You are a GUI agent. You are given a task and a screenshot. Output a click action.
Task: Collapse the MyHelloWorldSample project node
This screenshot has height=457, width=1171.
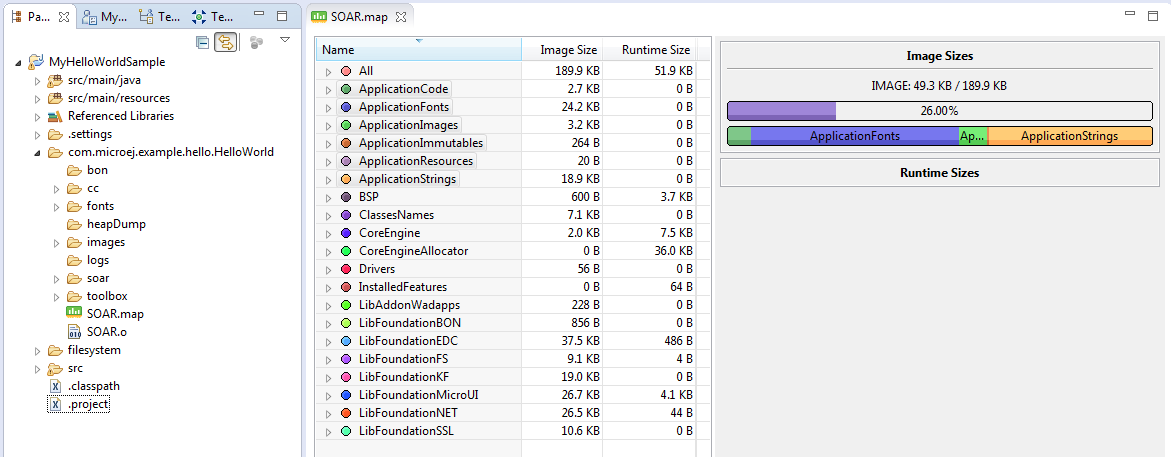pos(20,62)
